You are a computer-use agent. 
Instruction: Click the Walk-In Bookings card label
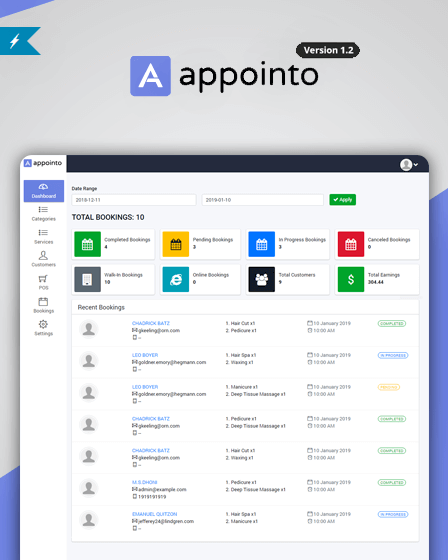tap(123, 275)
